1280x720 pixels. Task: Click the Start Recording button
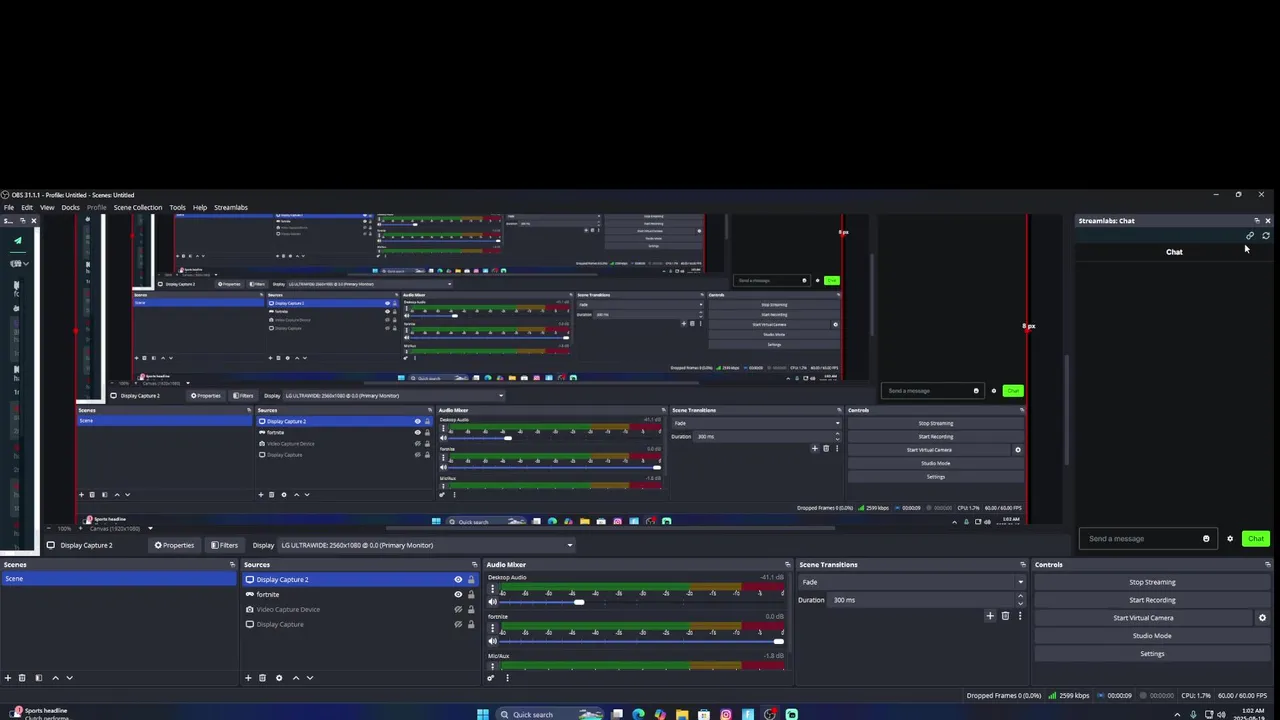click(1152, 600)
